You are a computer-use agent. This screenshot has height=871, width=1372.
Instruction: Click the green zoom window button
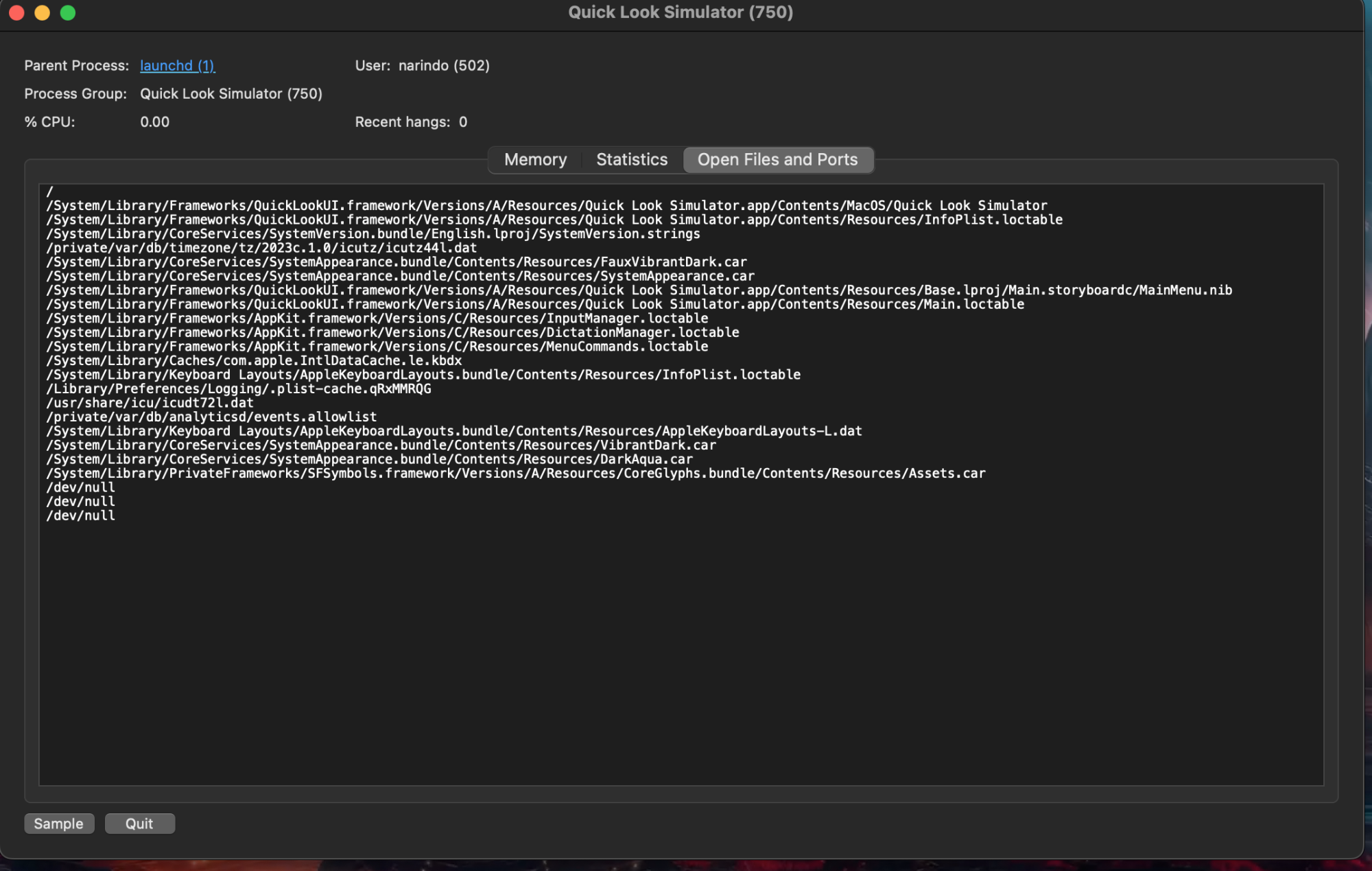click(67, 12)
